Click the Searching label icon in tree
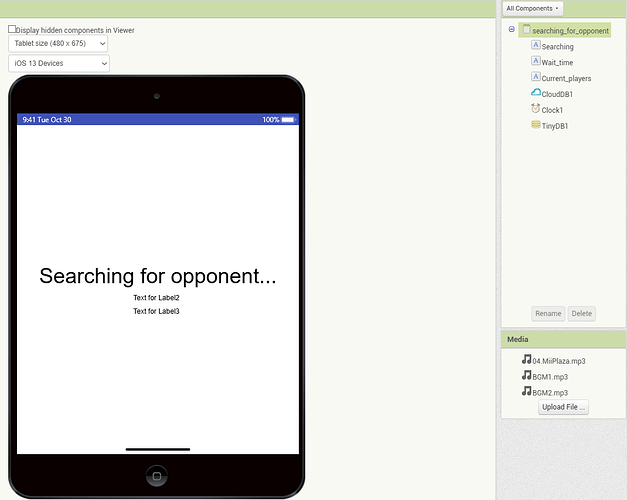Viewport: 627px width, 500px height. click(x=535, y=46)
